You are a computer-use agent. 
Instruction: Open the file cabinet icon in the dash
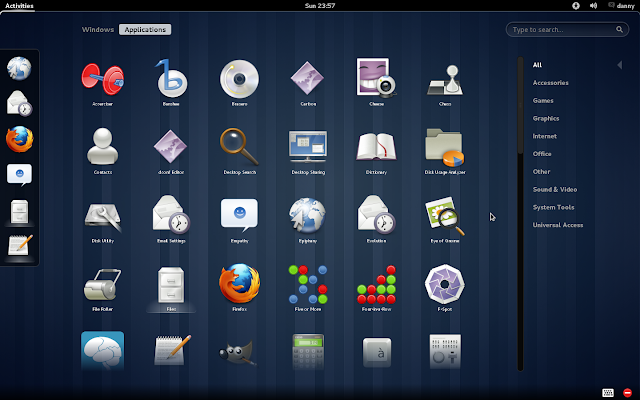[x=19, y=211]
